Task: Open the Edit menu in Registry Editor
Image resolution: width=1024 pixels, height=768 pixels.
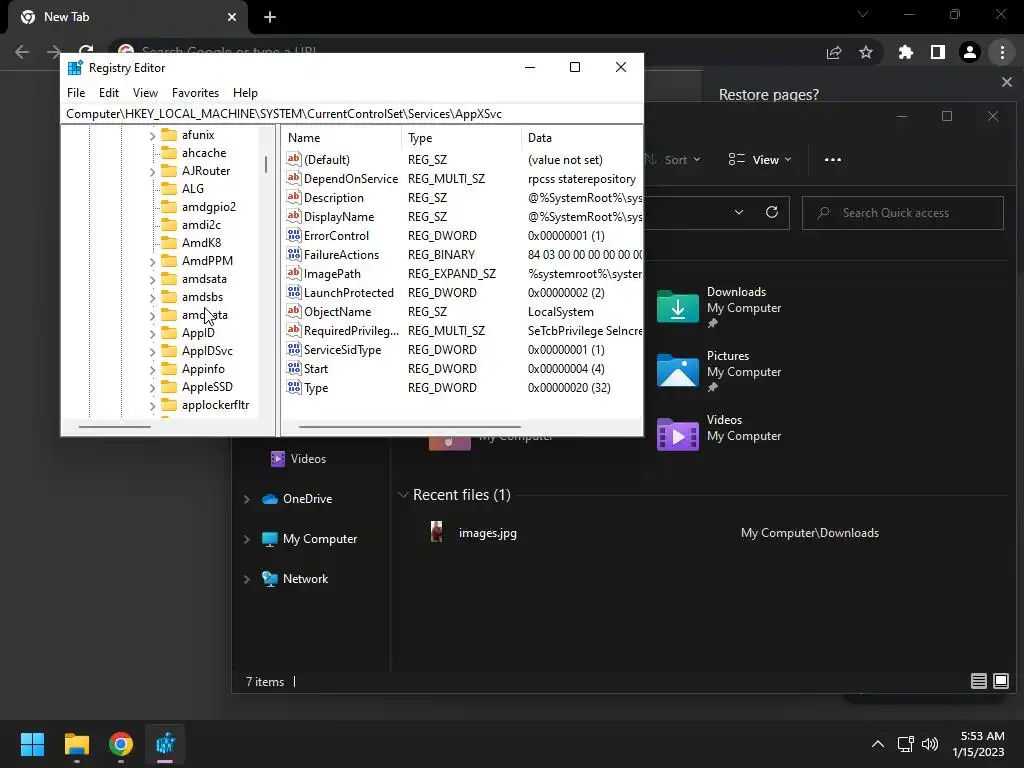Action: pos(108,93)
